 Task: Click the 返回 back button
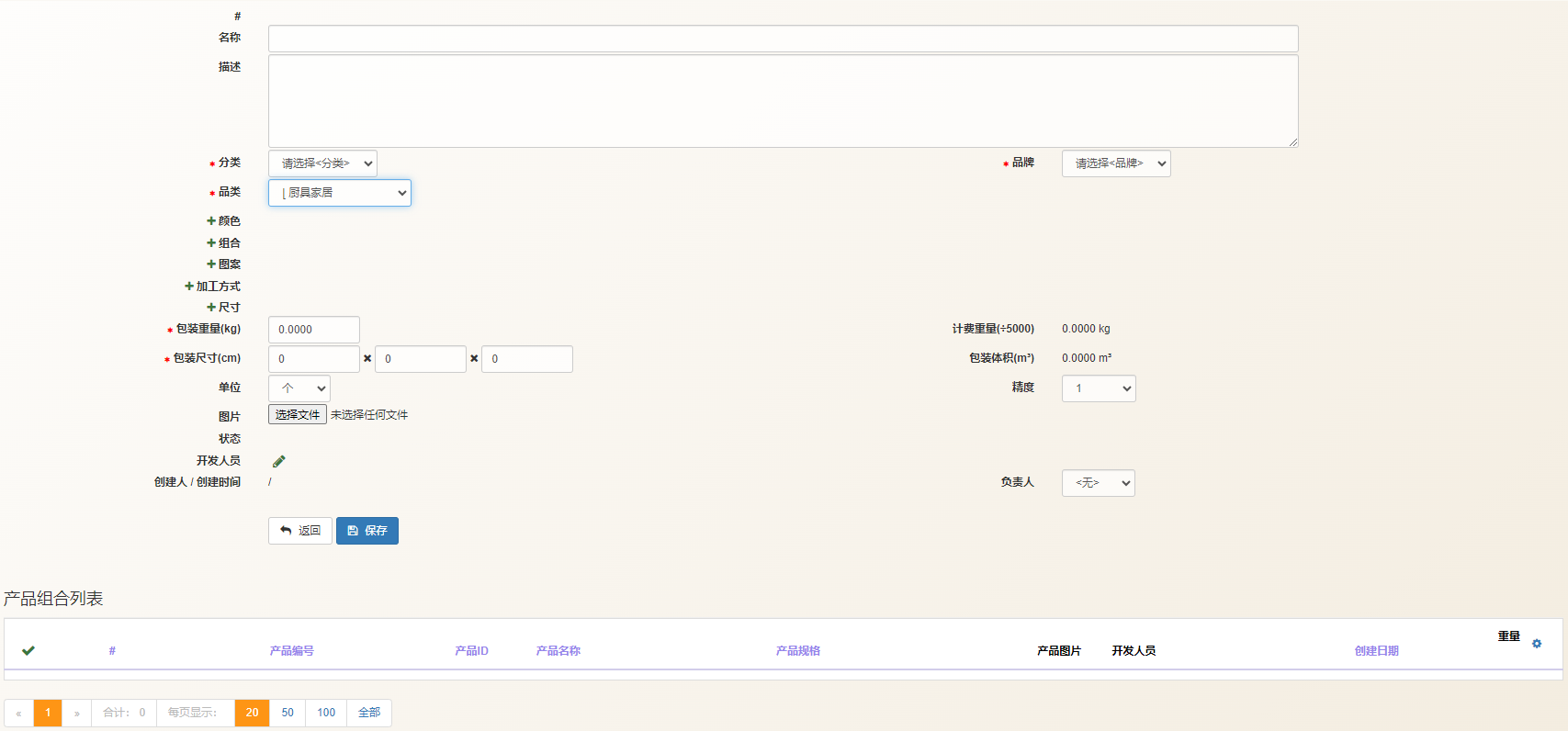point(300,531)
